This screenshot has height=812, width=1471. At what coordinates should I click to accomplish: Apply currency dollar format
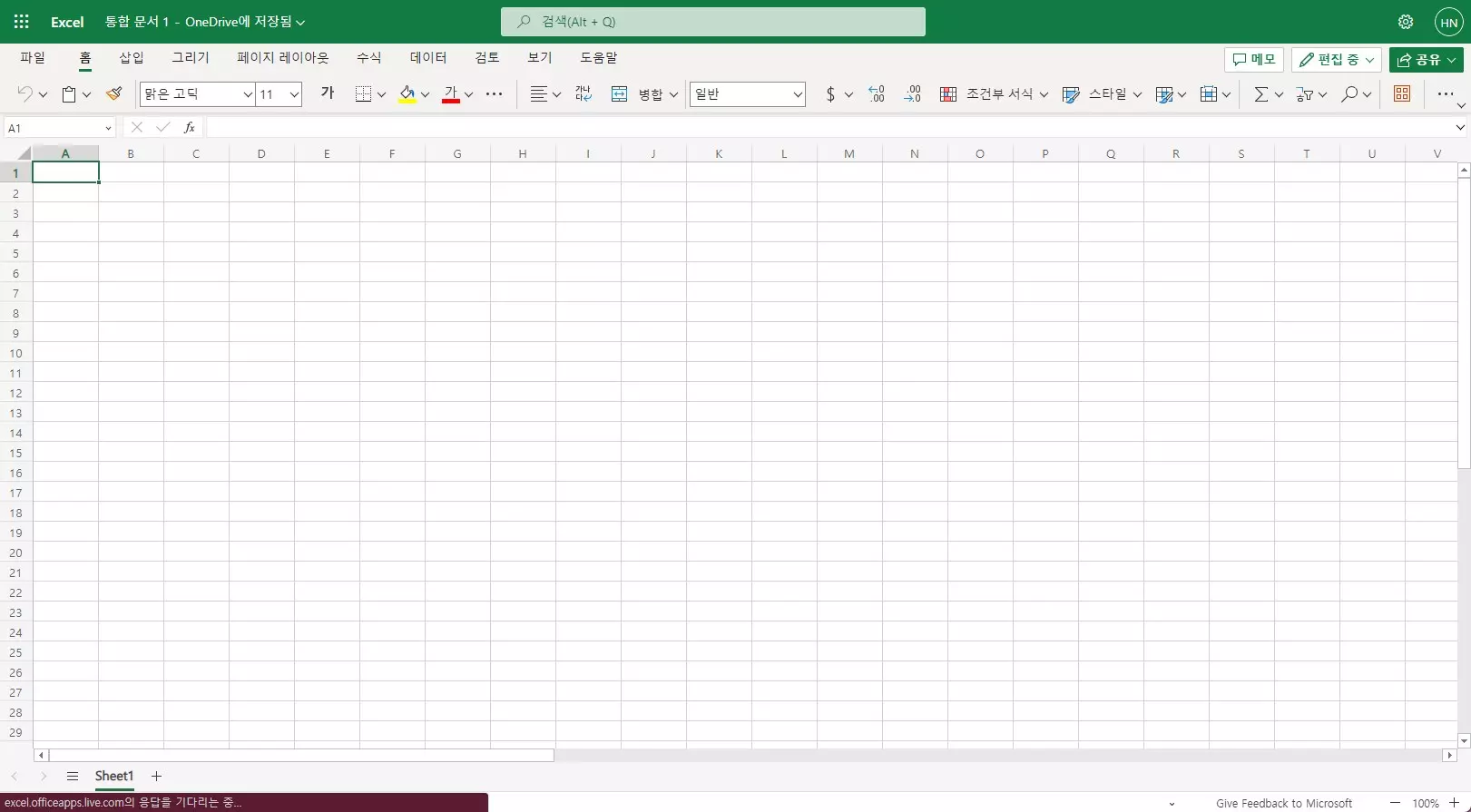(x=830, y=93)
